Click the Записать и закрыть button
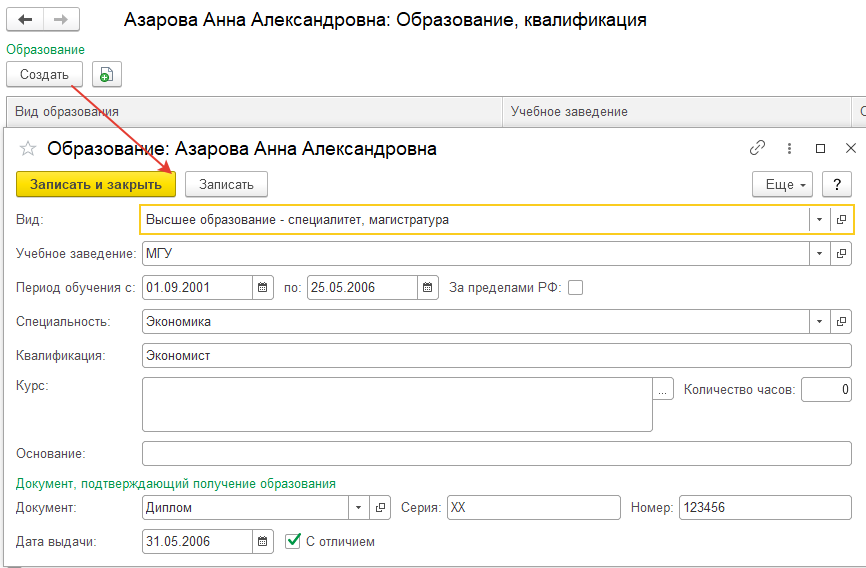Image resolution: width=866 pixels, height=568 pixels. coord(96,184)
